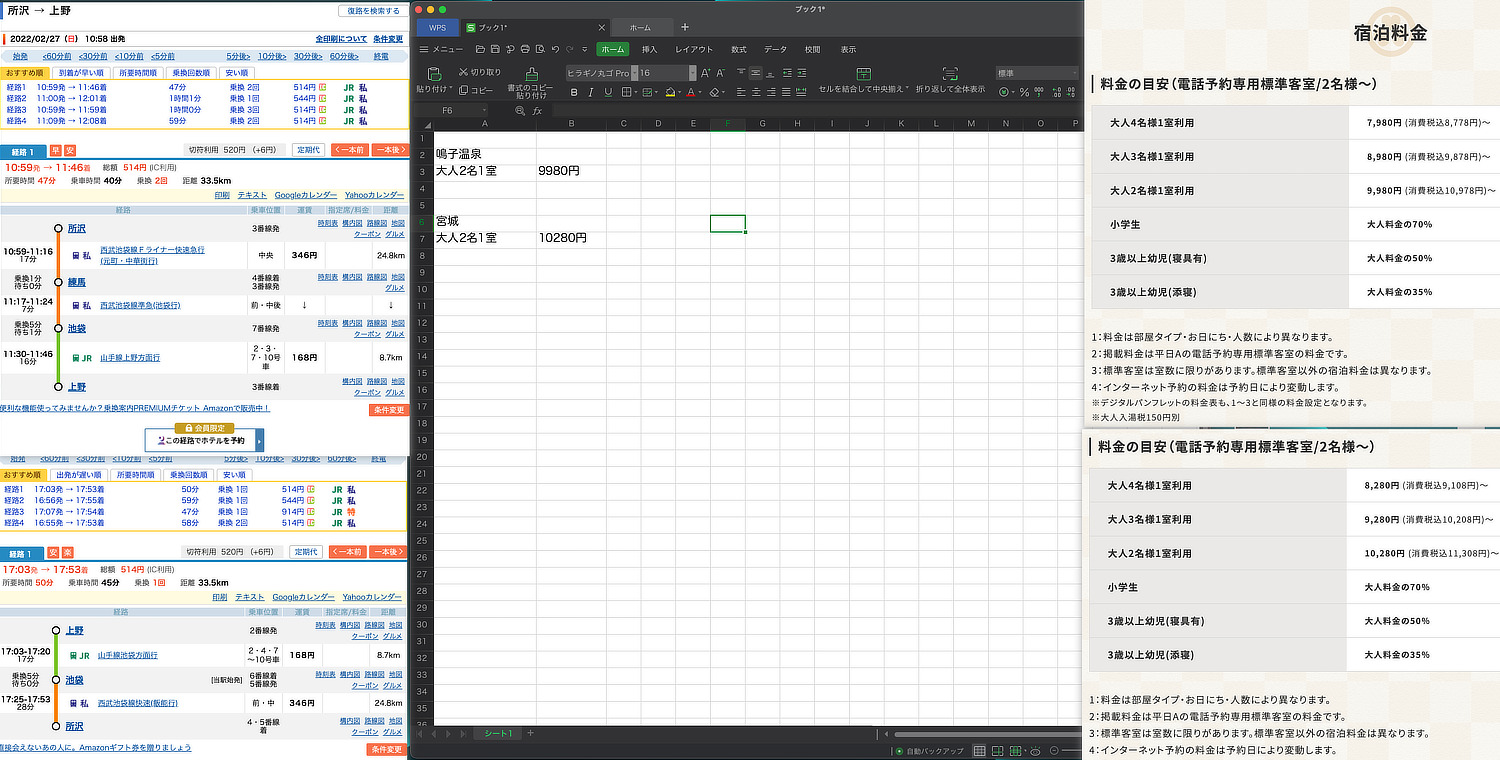Click the decrease indent icon
The width and height of the screenshot is (1500, 760).
787,73
